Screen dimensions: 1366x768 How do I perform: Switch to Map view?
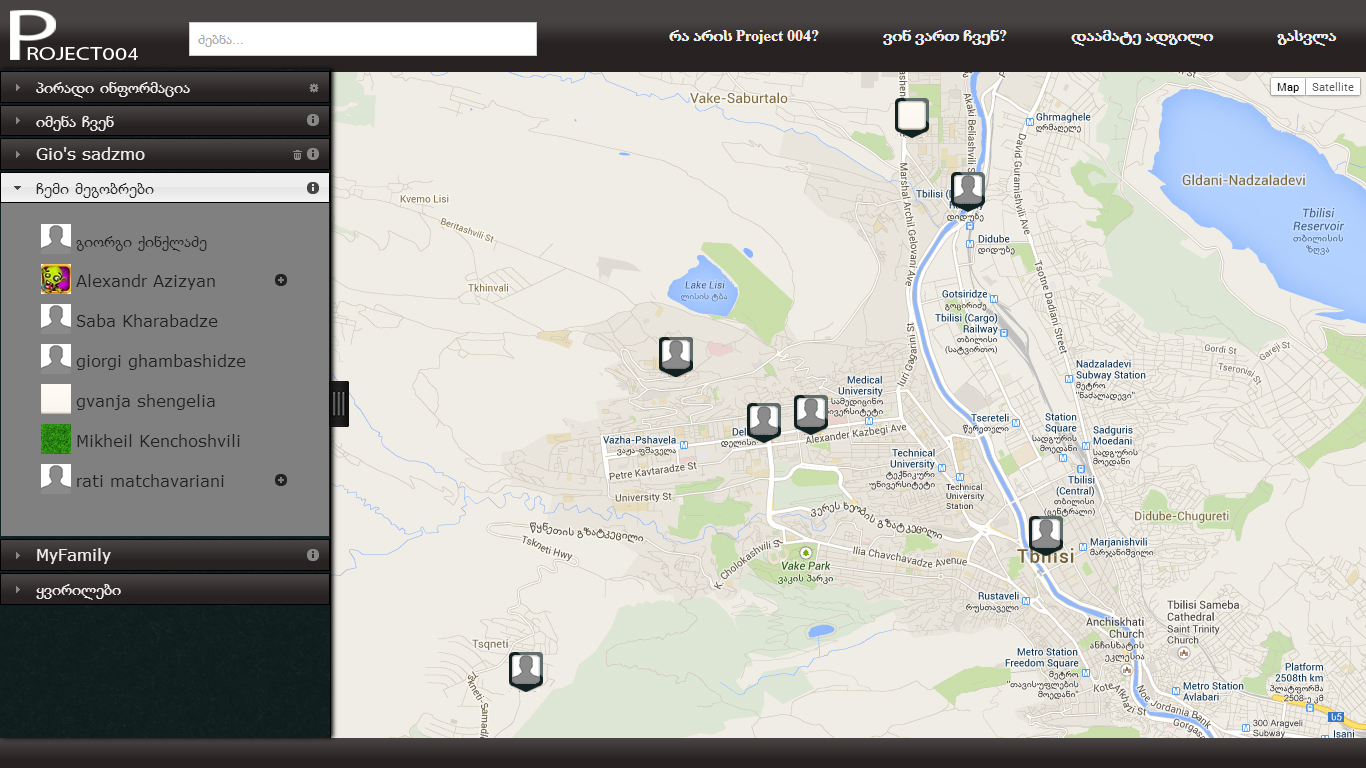1288,87
